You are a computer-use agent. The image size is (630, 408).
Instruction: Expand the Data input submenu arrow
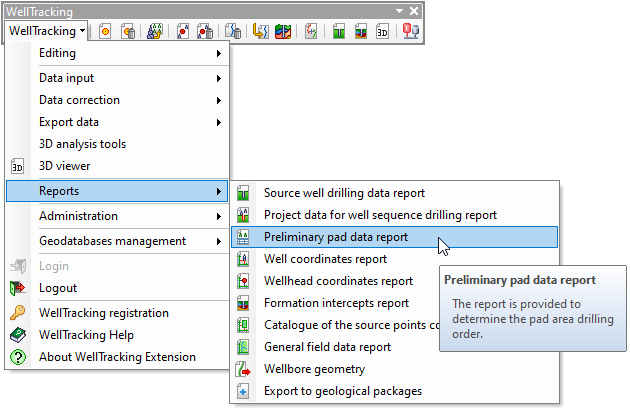pos(219,78)
